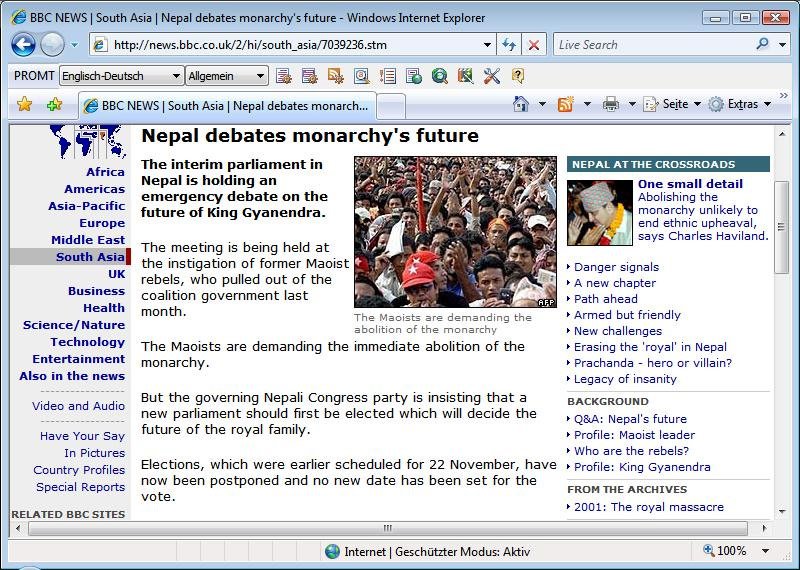This screenshot has height=570, width=800.
Task: Open the search provider dropdown arrow
Action: pyautogui.click(x=783, y=45)
